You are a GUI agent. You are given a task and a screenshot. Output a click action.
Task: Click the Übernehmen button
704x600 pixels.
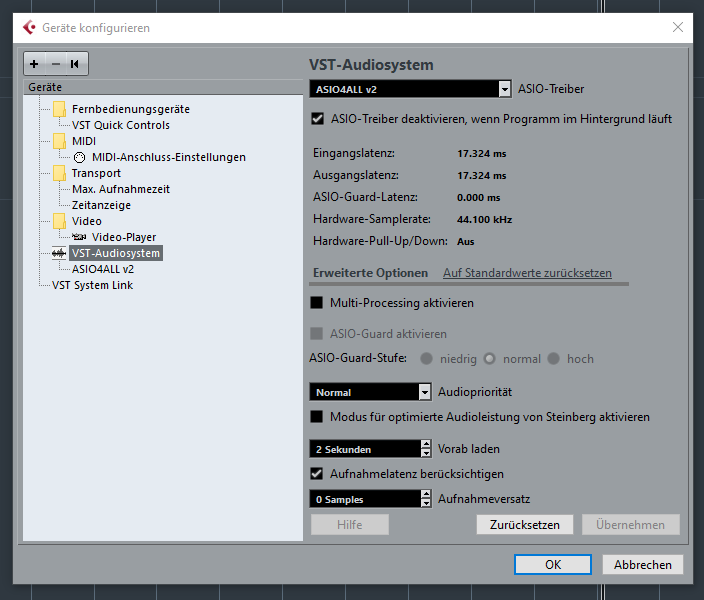click(x=630, y=525)
